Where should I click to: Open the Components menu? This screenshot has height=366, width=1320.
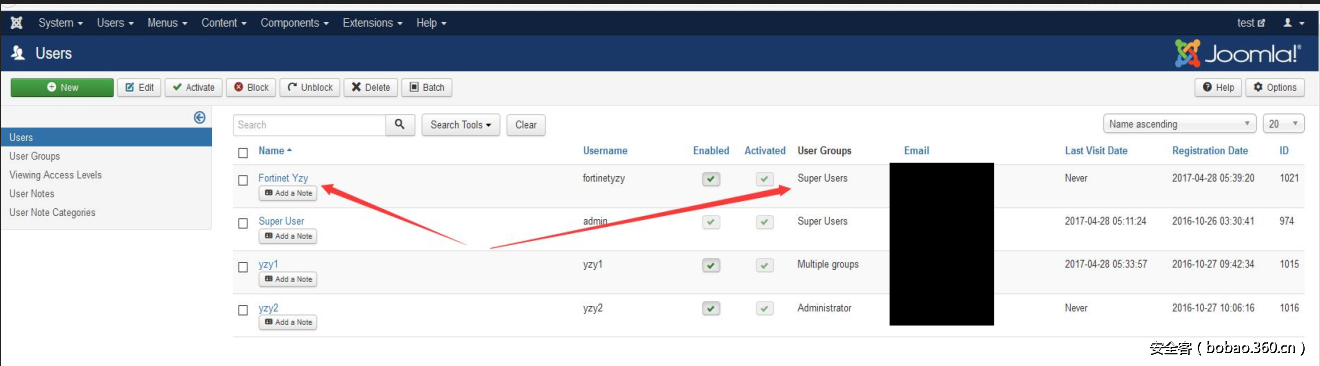tap(295, 22)
